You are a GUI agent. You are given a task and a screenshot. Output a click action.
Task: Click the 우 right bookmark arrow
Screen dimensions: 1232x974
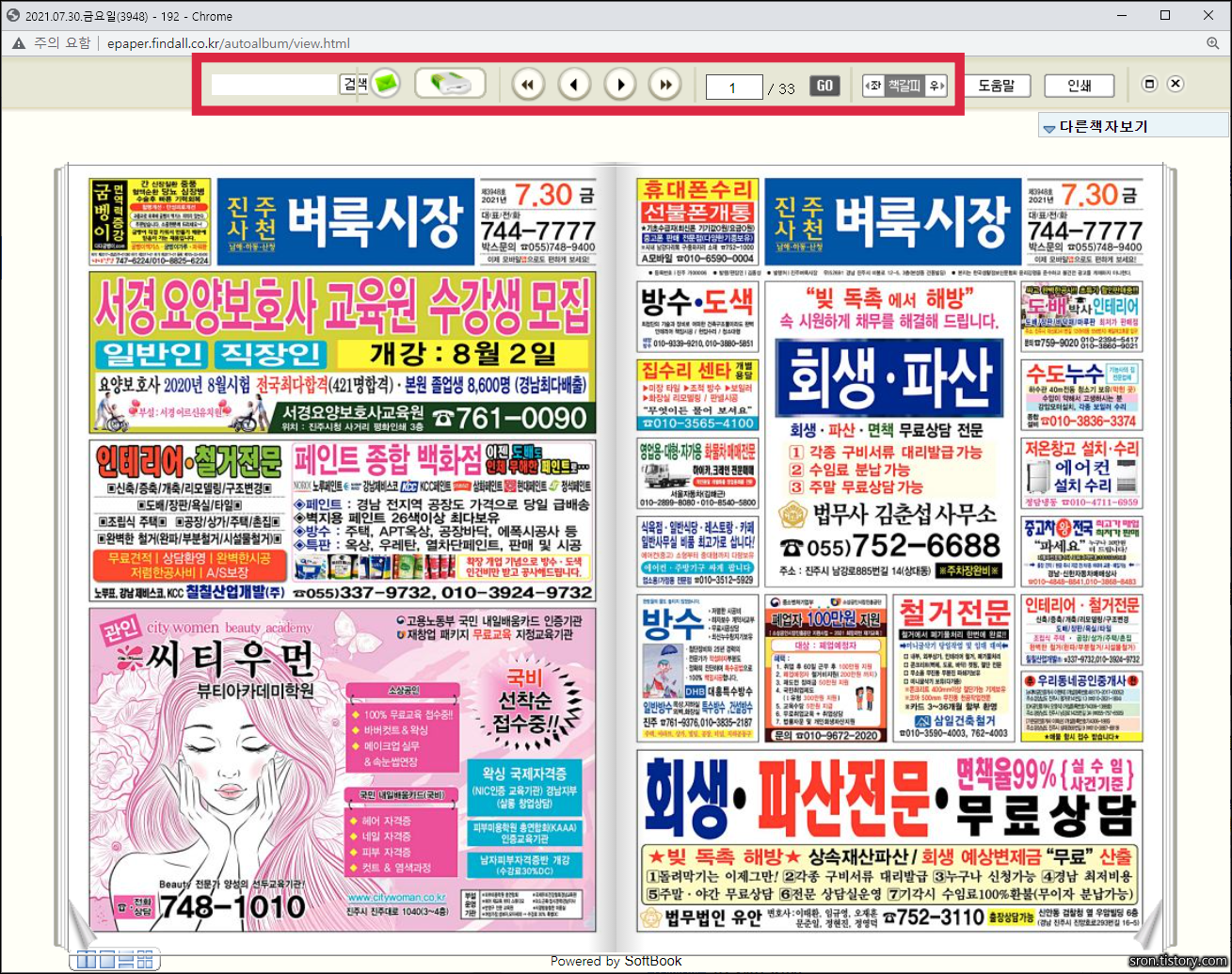coord(936,86)
